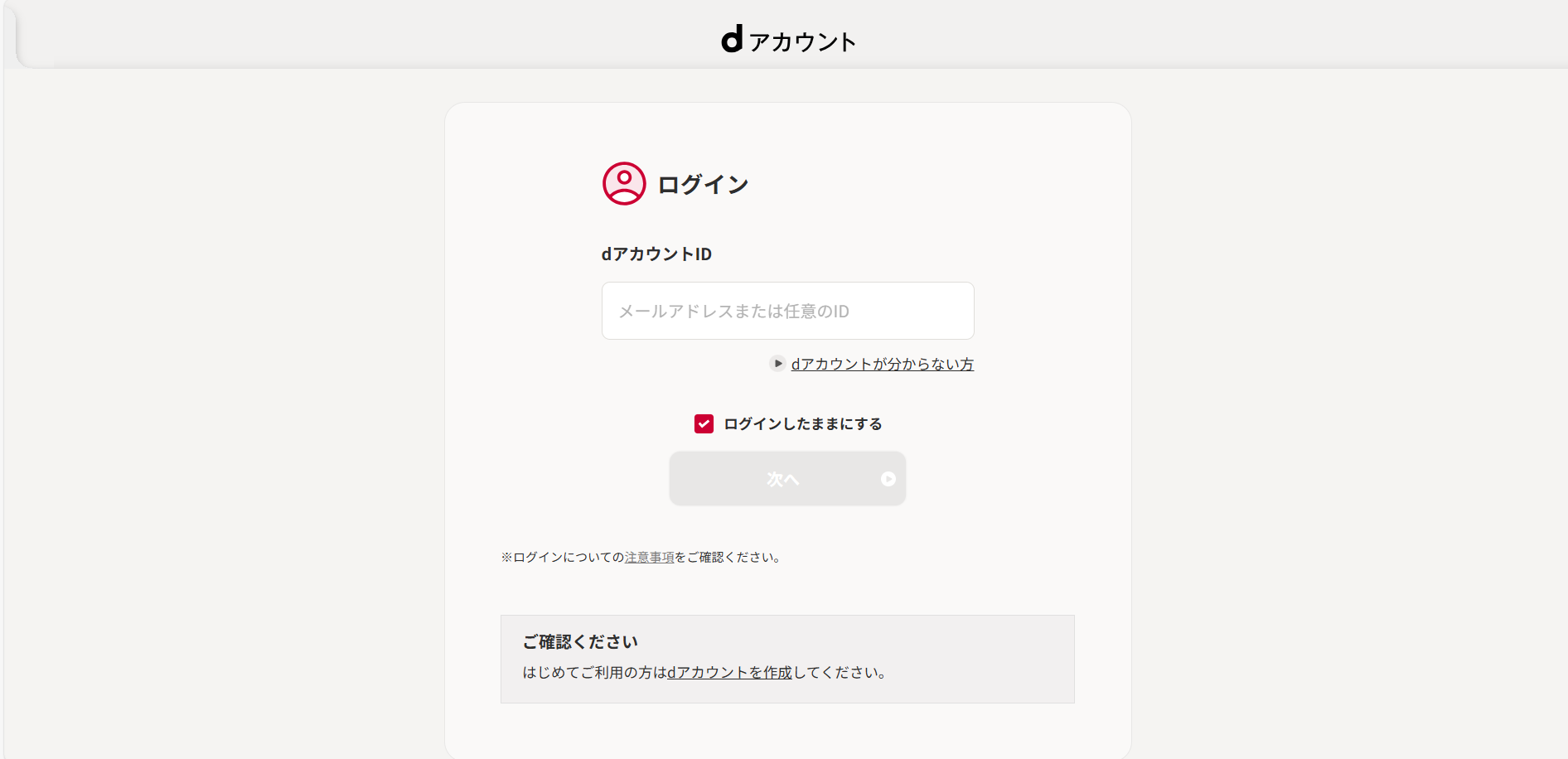Click the dアカウントID field label
Image resolution: width=1568 pixels, height=759 pixels.
656,254
